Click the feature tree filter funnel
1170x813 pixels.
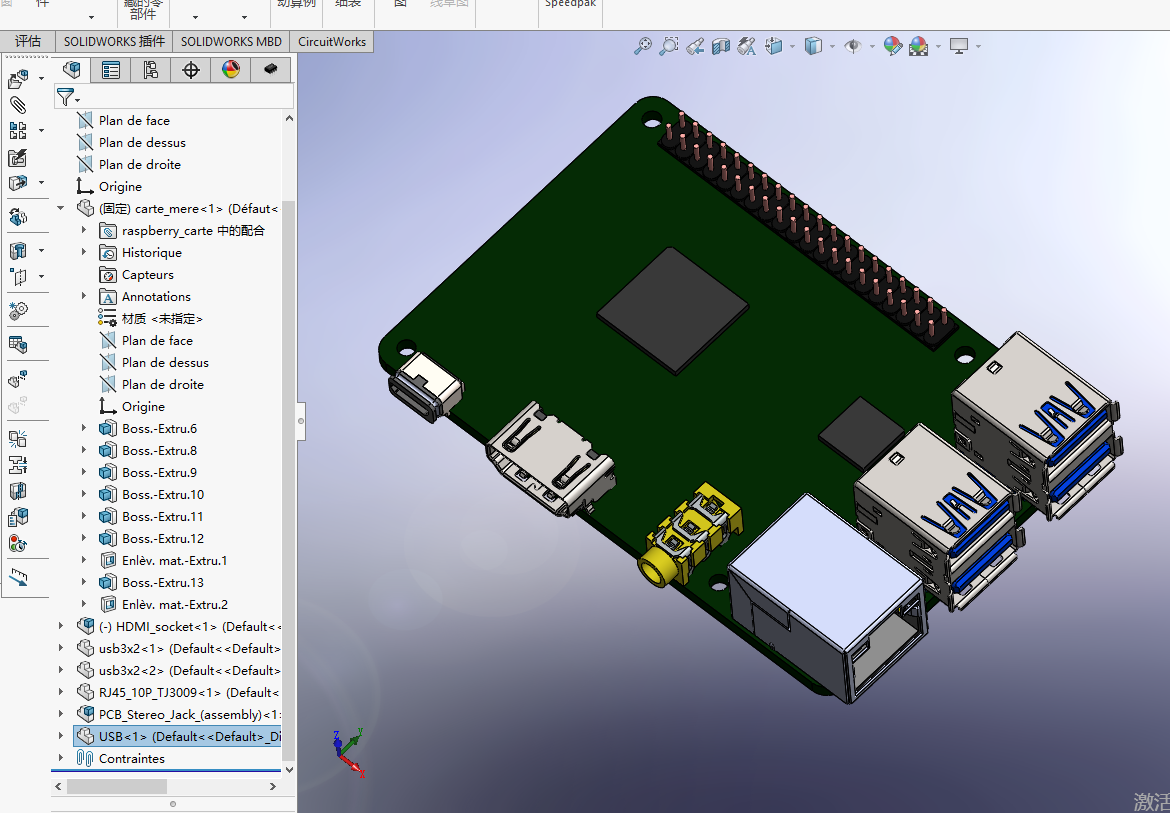pyautogui.click(x=66, y=97)
